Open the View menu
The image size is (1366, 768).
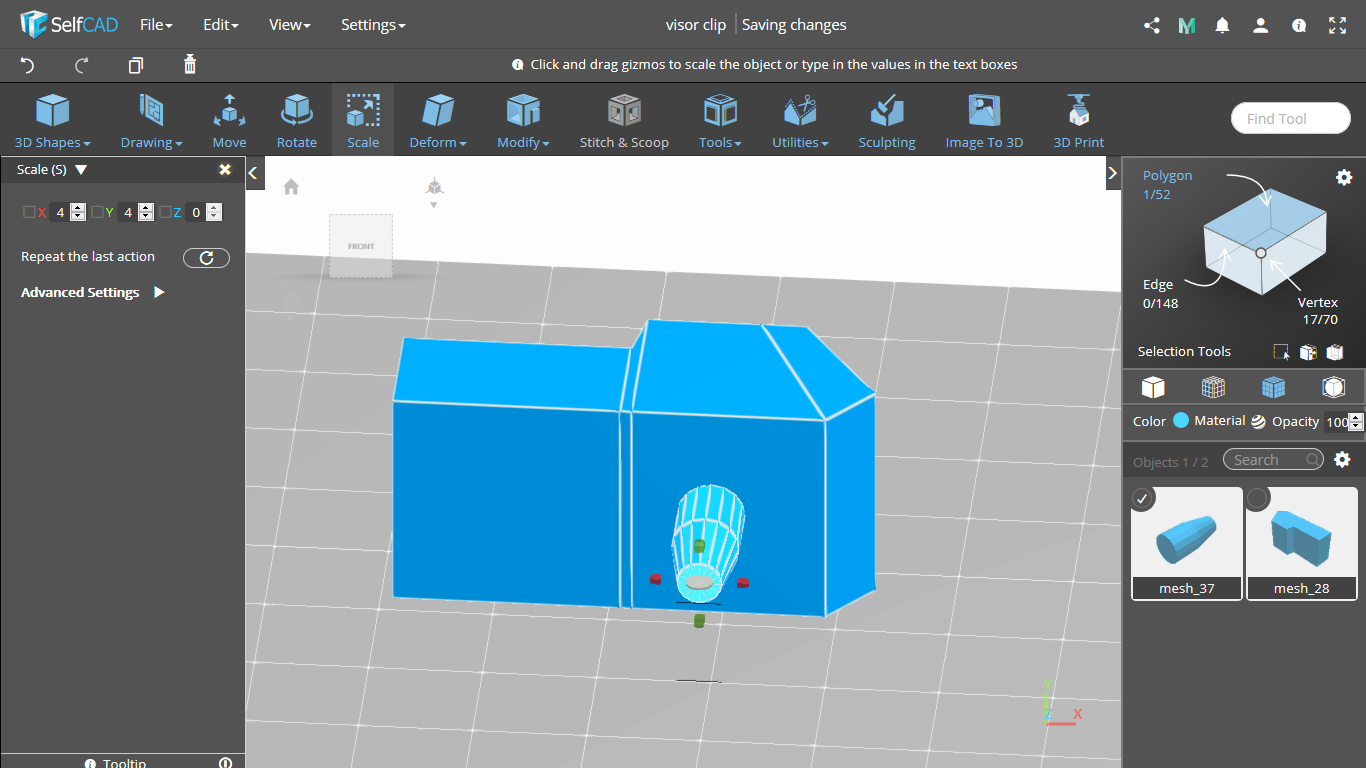(289, 25)
